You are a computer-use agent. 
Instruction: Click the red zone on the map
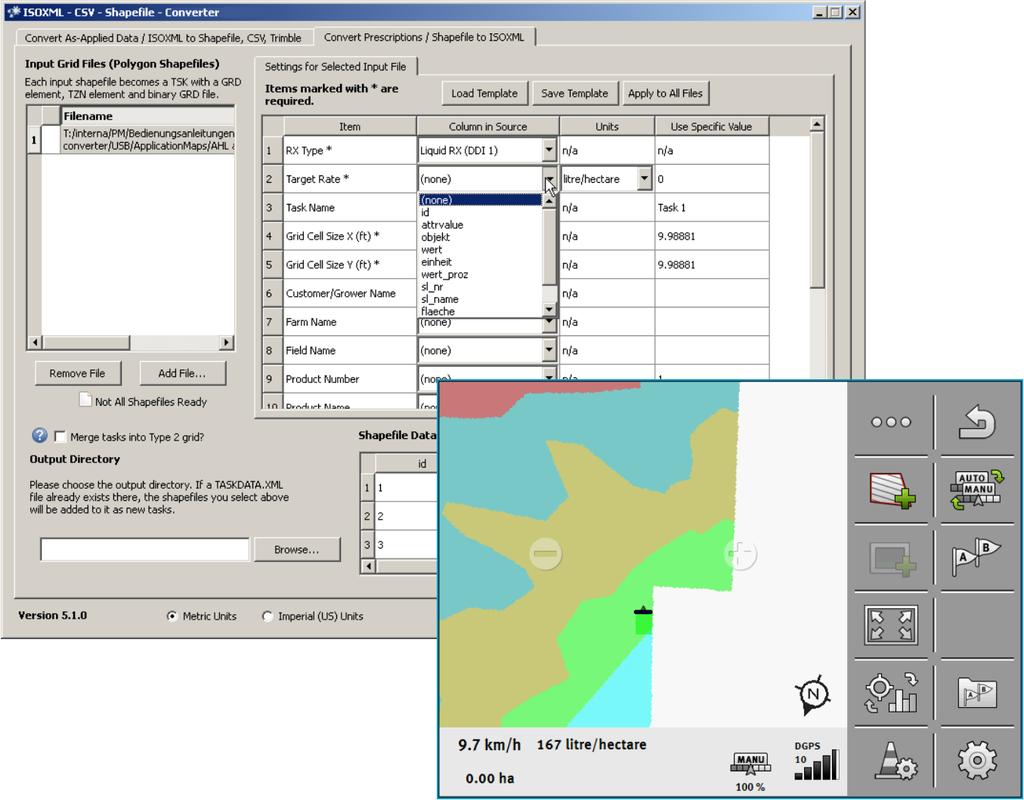click(481, 397)
